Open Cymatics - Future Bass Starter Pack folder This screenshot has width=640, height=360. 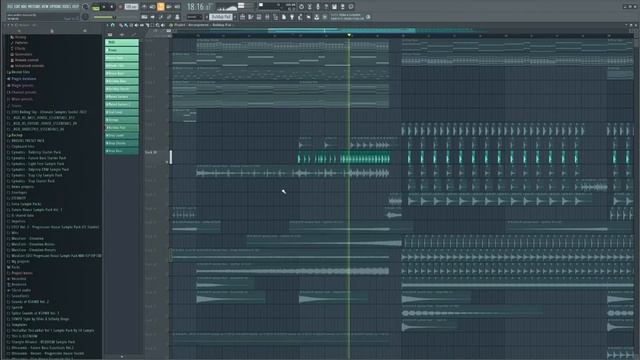click(x=38, y=158)
